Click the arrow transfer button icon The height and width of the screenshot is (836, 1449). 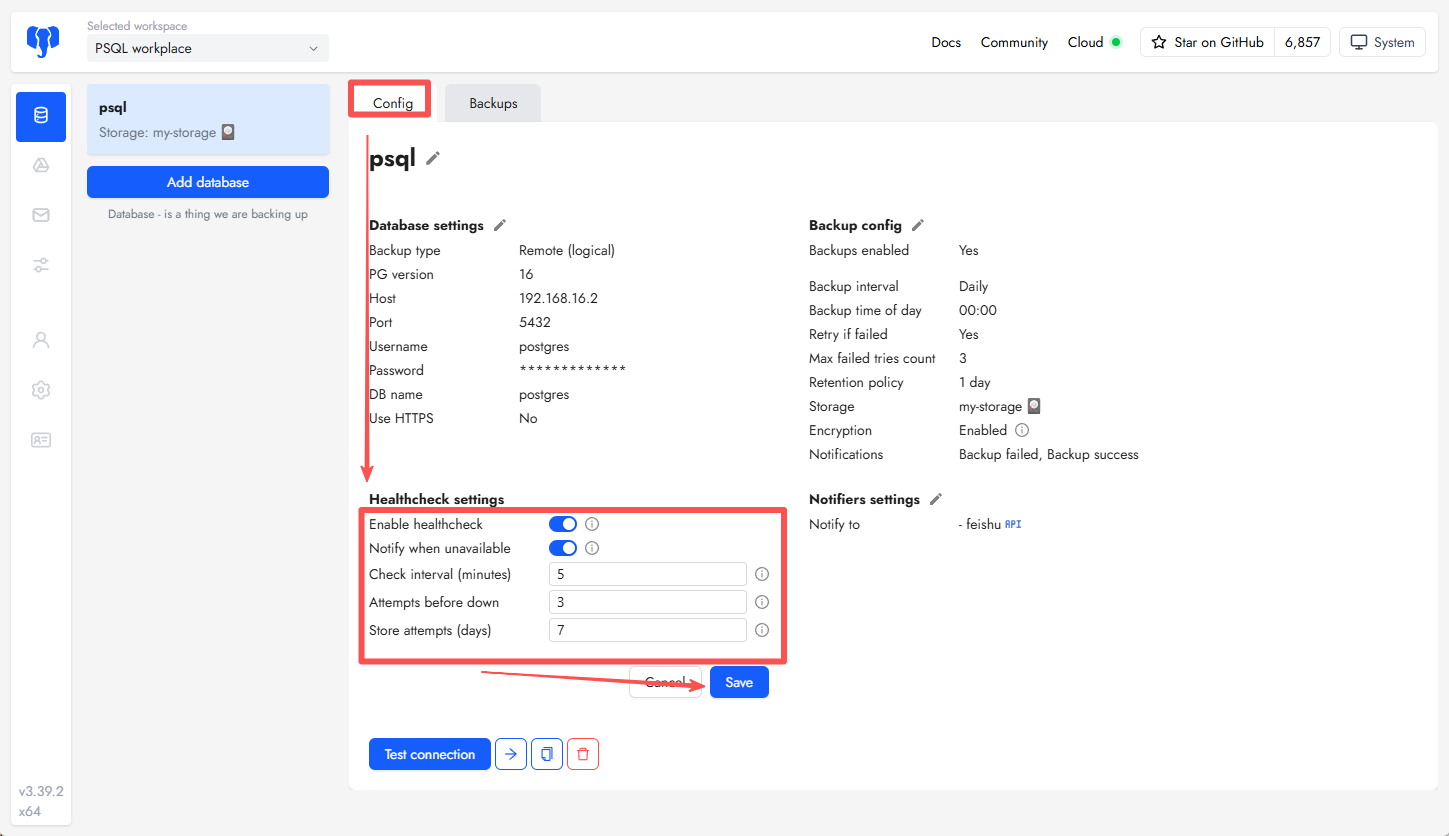[511, 754]
